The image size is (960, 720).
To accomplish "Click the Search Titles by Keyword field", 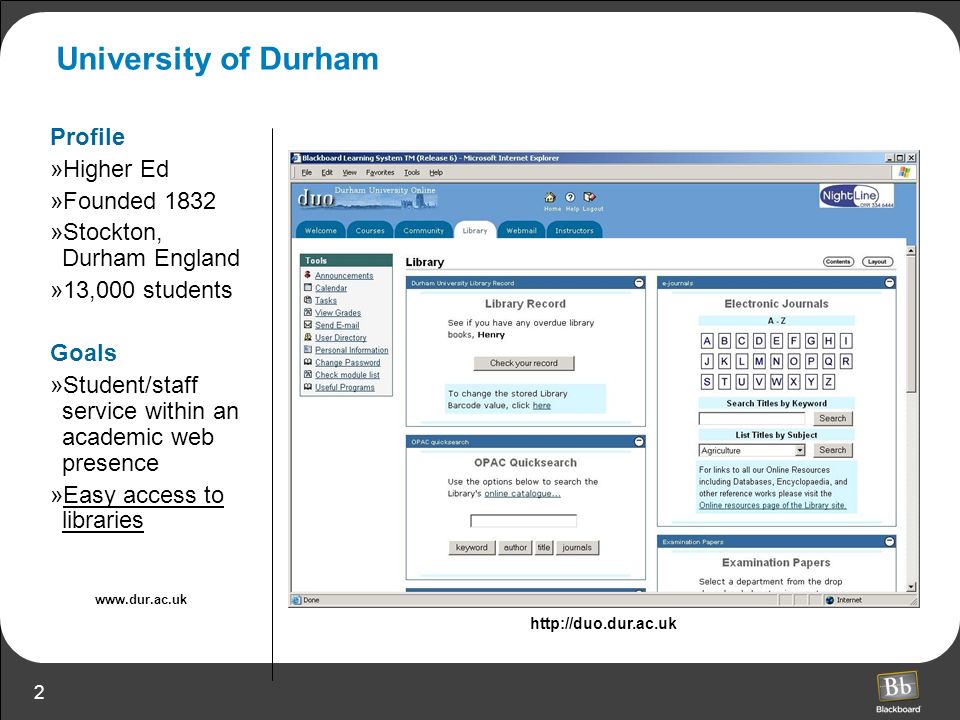I will coord(752,418).
